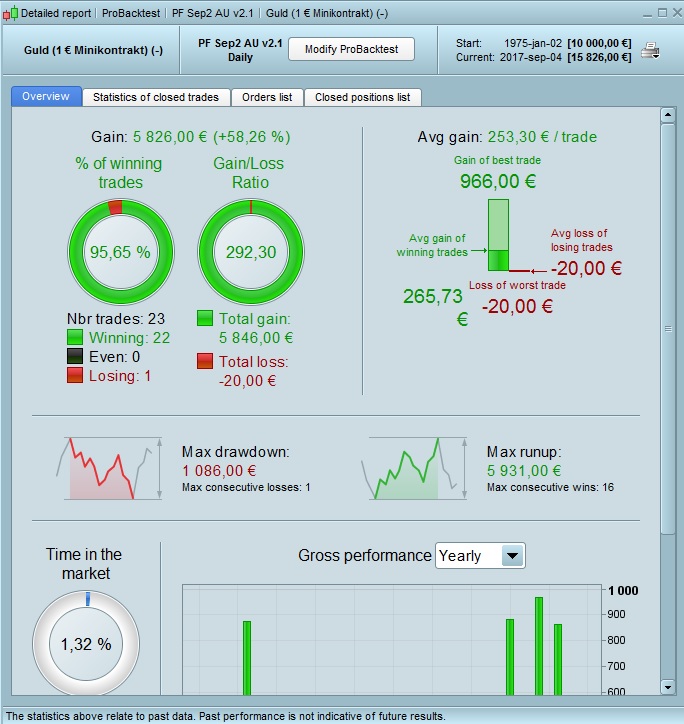The height and width of the screenshot is (724, 684).
Task: Close the Detailed report window
Action: click(677, 12)
